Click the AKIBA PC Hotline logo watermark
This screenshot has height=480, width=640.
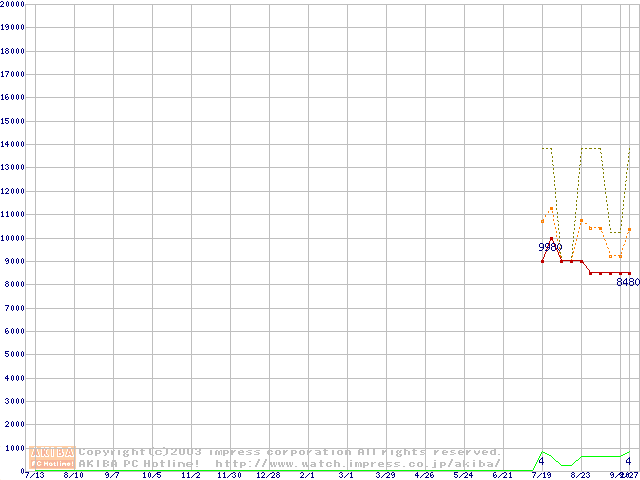tap(53, 458)
